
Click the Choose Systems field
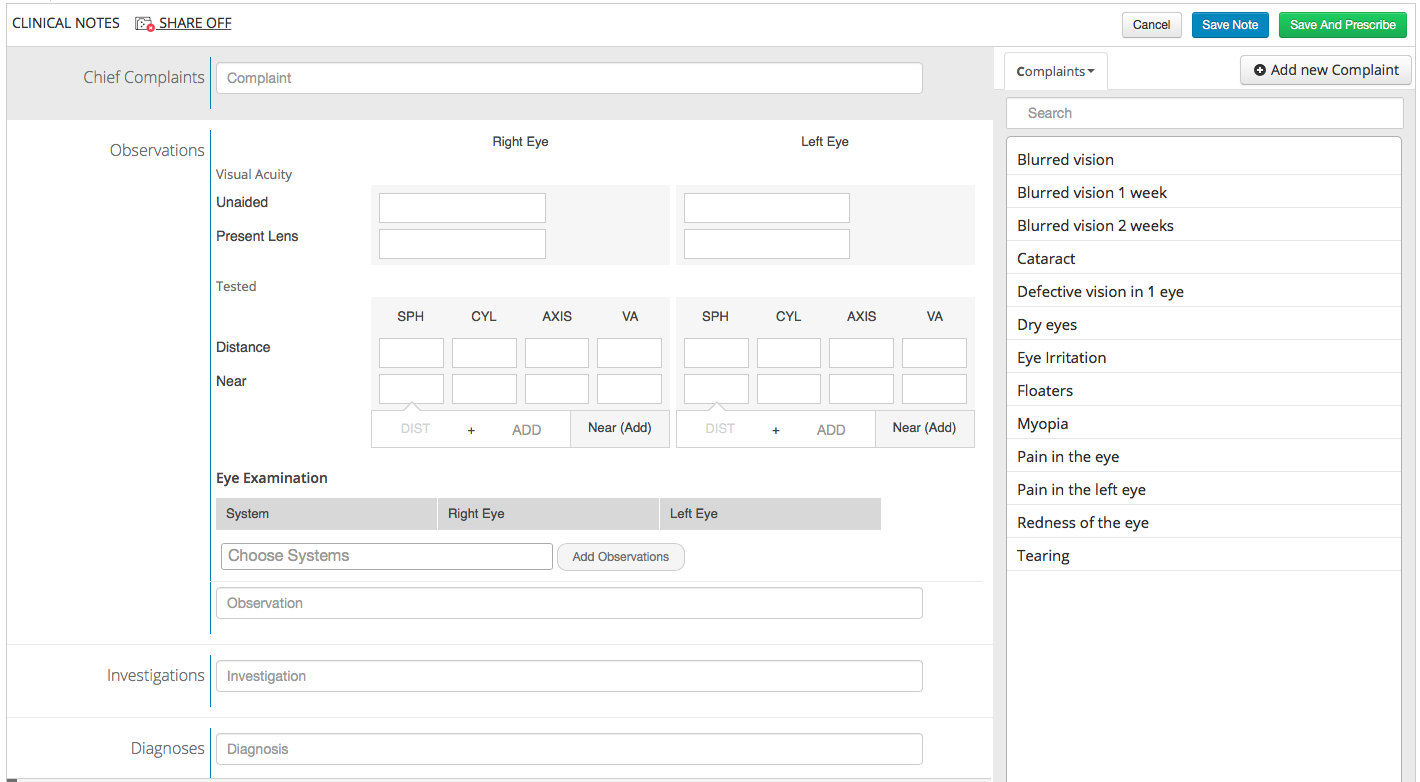pyautogui.click(x=387, y=556)
